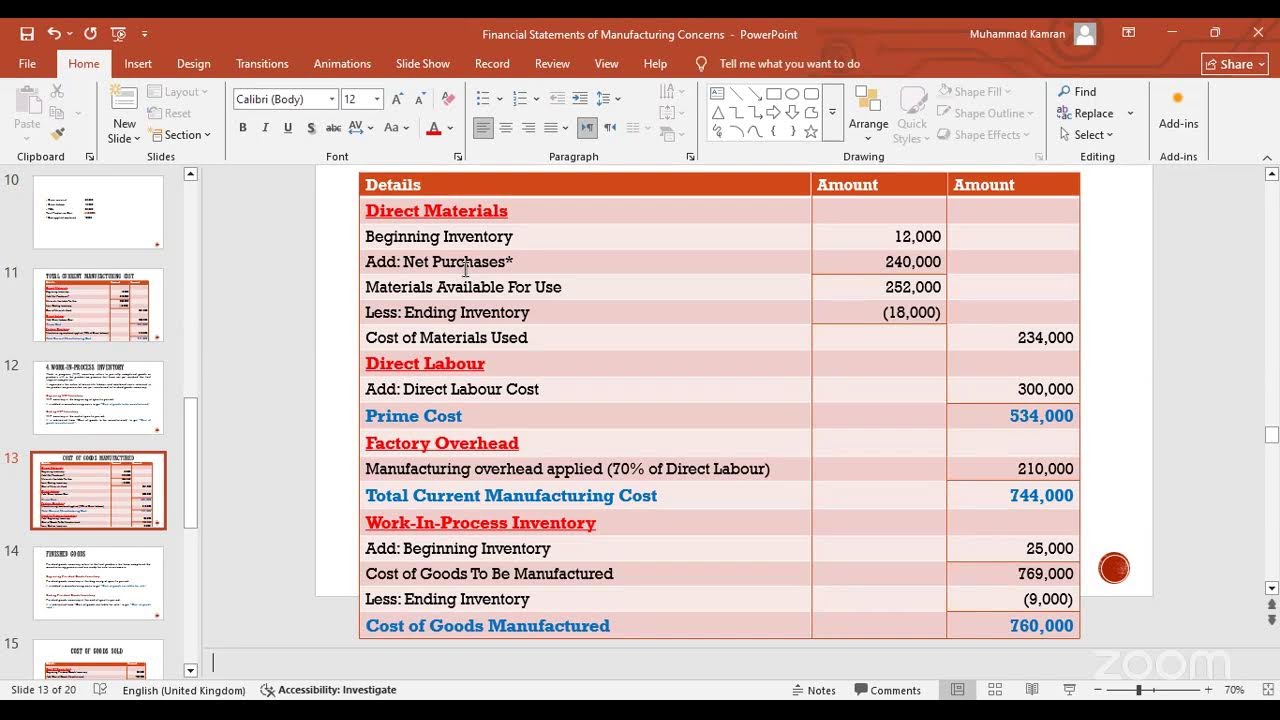Image resolution: width=1280 pixels, height=720 pixels.
Task: Apply numbered list formatting
Action: 519,98
